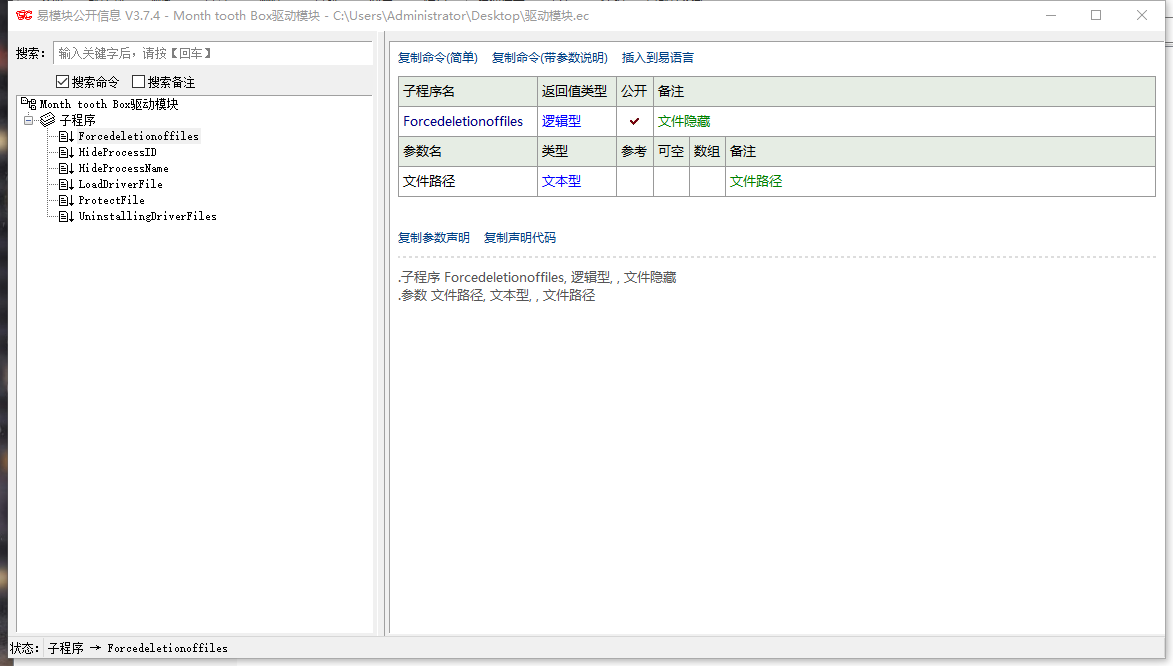Viewport: 1173px width, 666px height.
Task: Select LoadDriverFile in the tree
Action: pyautogui.click(x=120, y=184)
